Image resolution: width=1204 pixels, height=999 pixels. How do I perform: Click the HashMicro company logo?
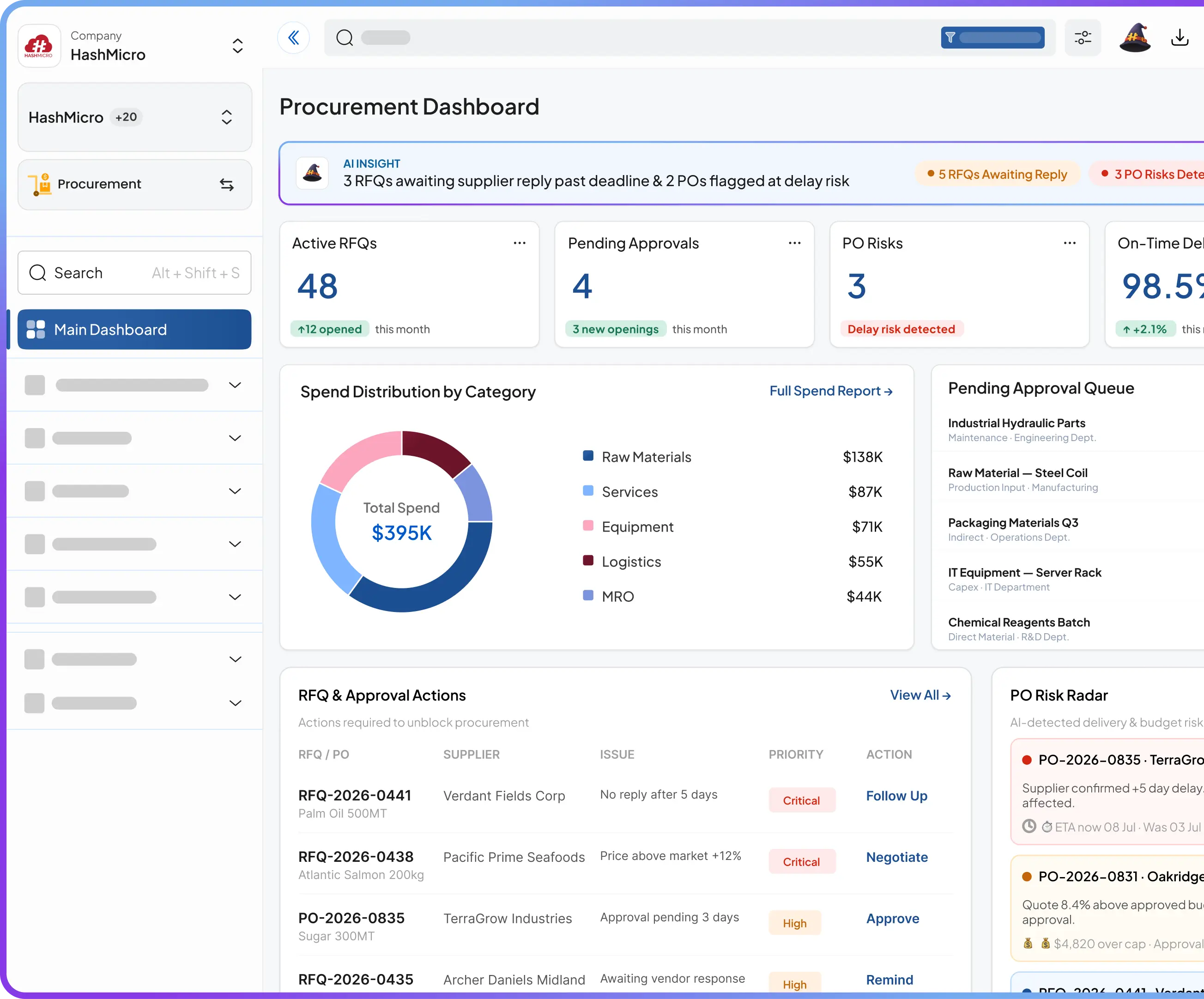click(39, 46)
